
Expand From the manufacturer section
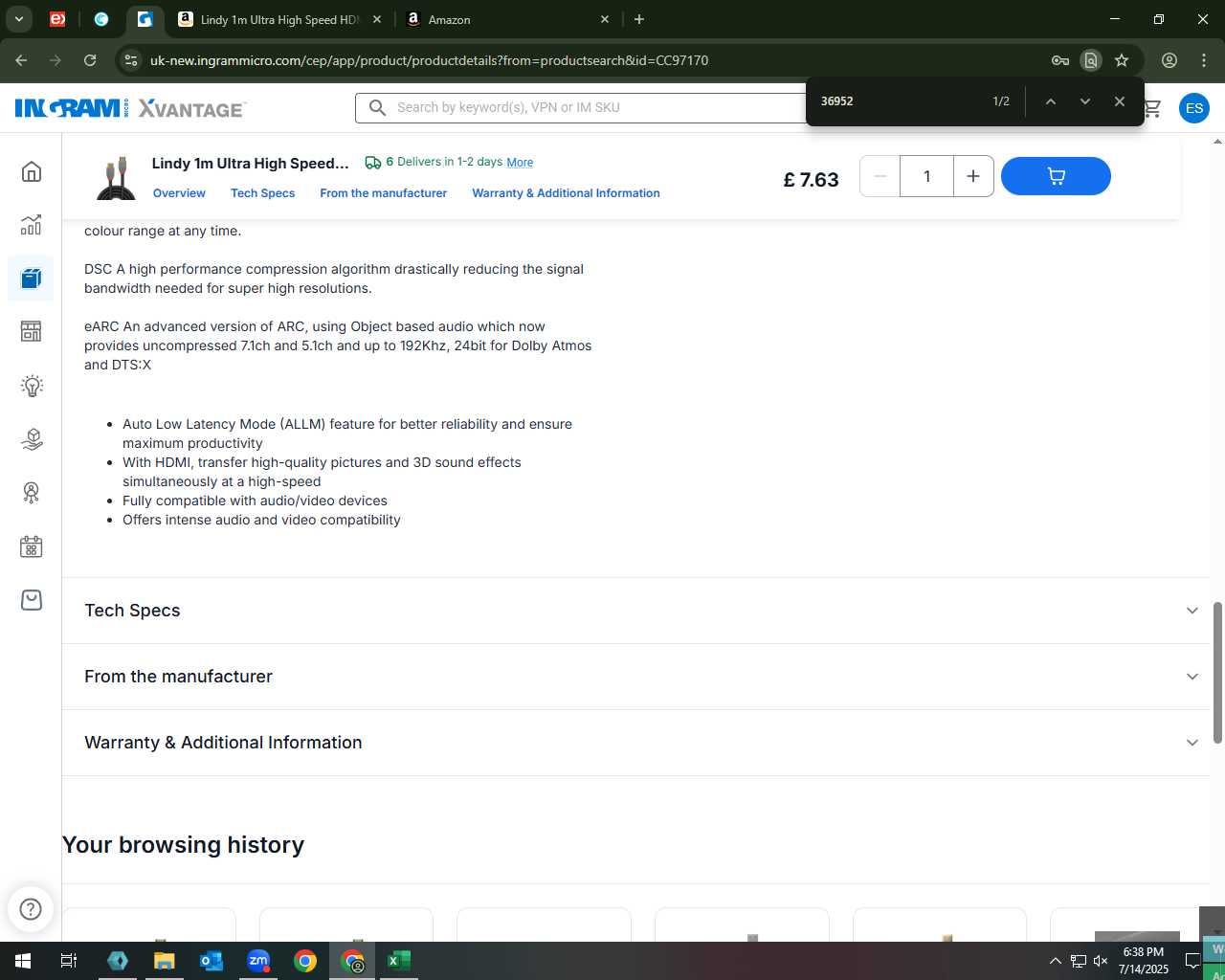635,677
